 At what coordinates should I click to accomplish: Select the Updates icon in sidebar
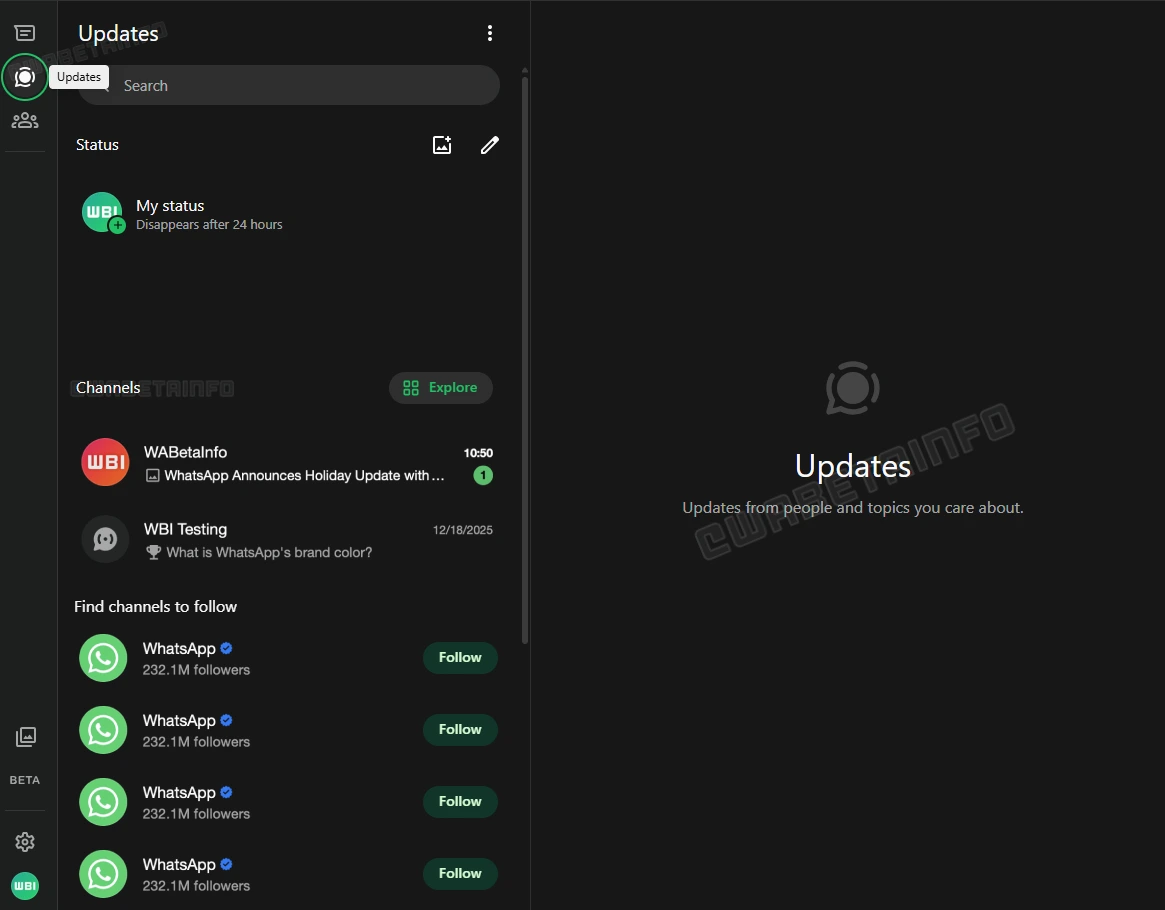click(x=25, y=77)
